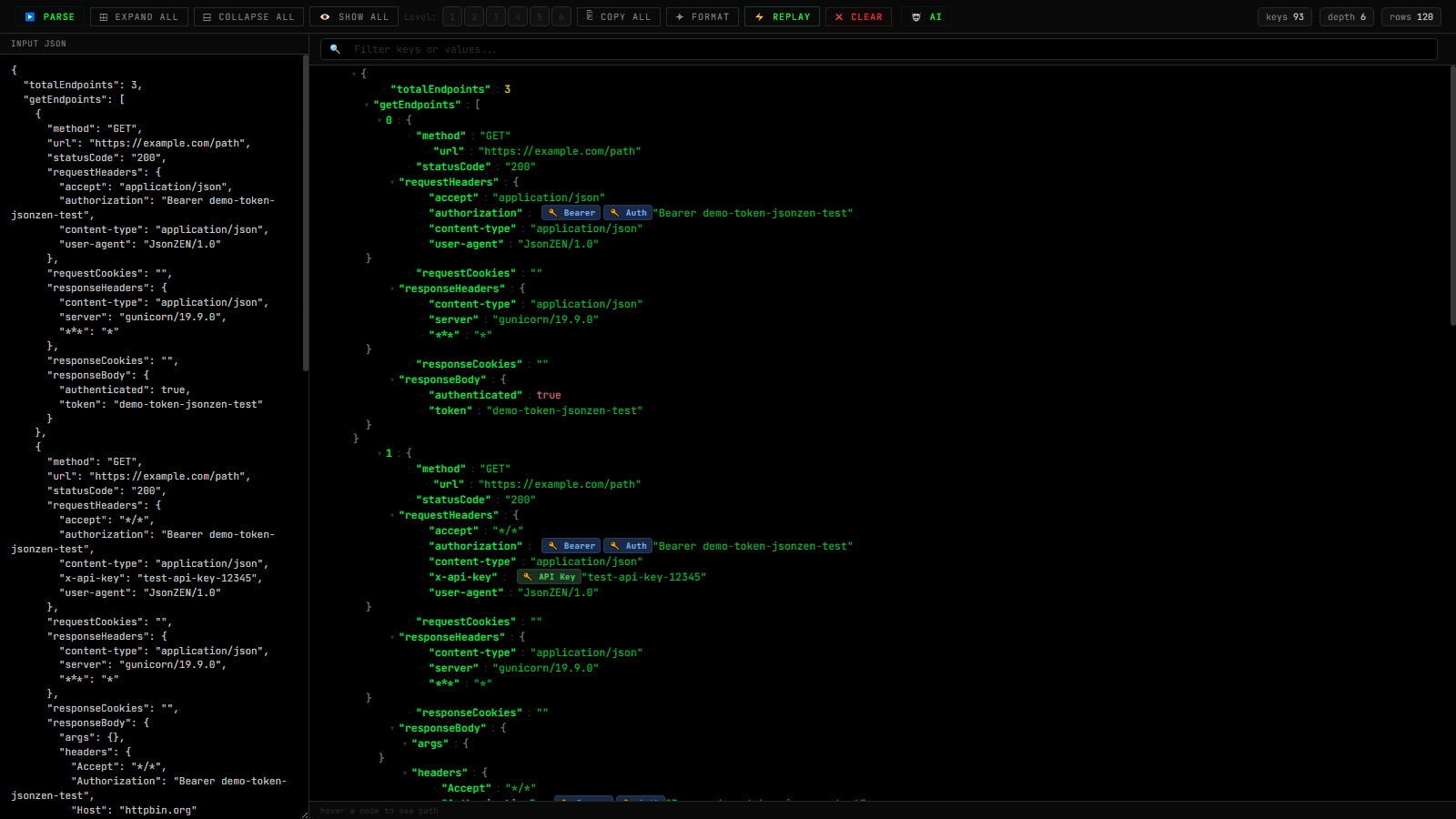Click Auth badge in endpoint 1 authorization

point(628,546)
